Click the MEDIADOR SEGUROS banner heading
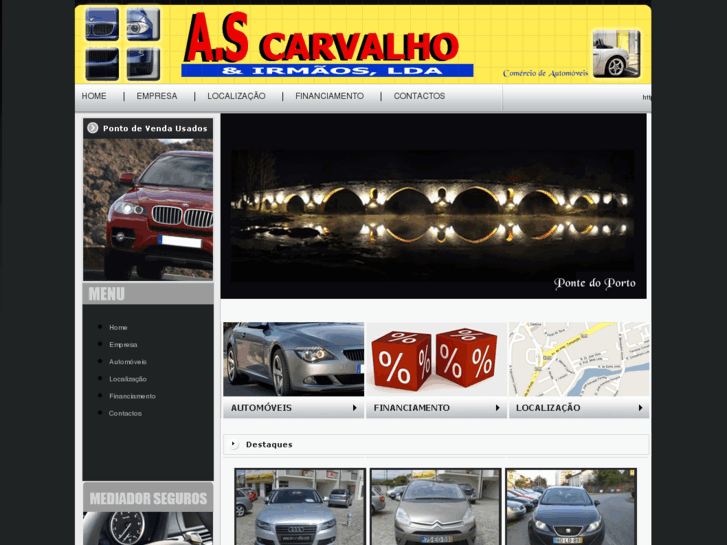Screen dimensions: 727x545 pyautogui.click(x=148, y=498)
